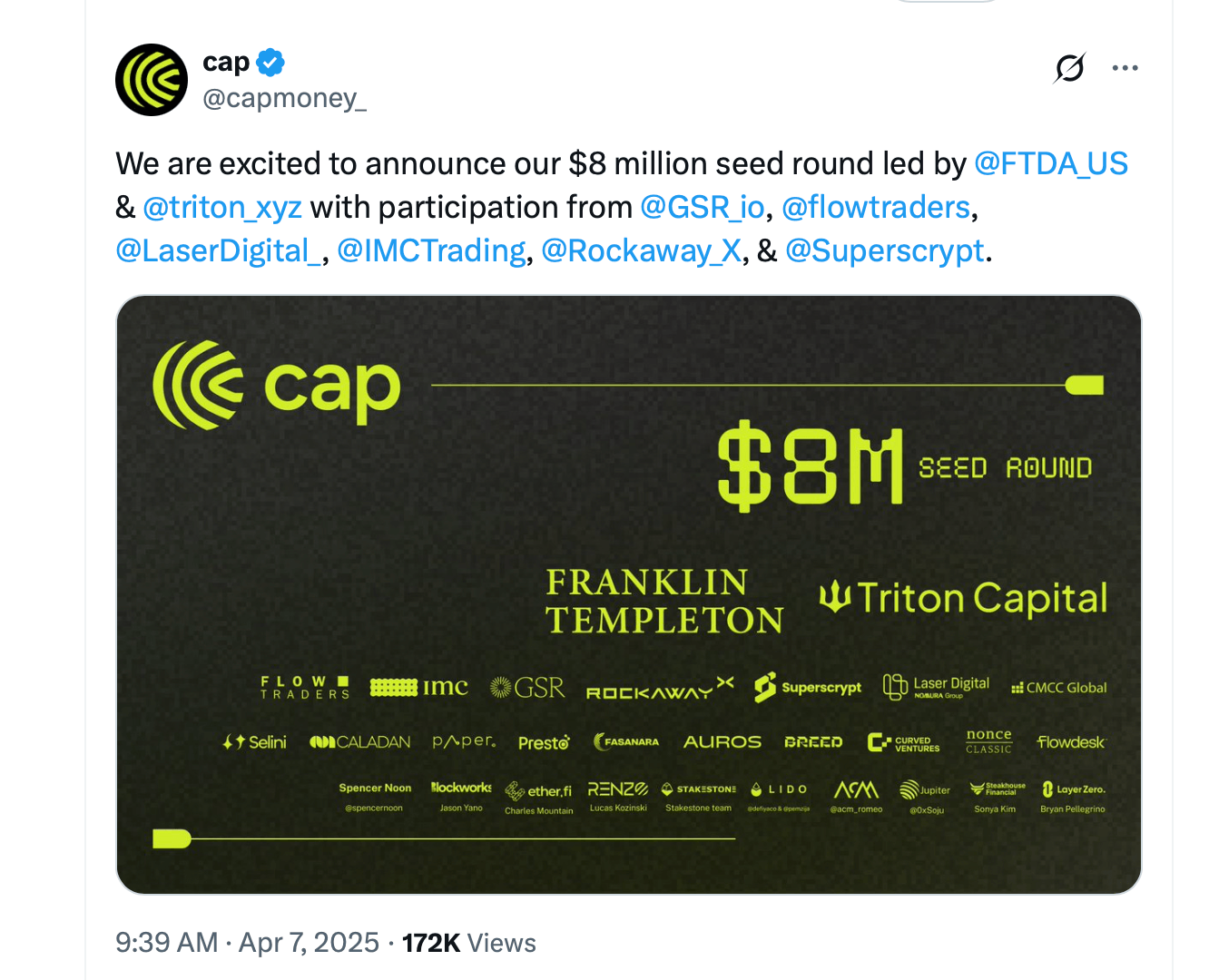Open the @FTDA_US mention

coord(1050,164)
